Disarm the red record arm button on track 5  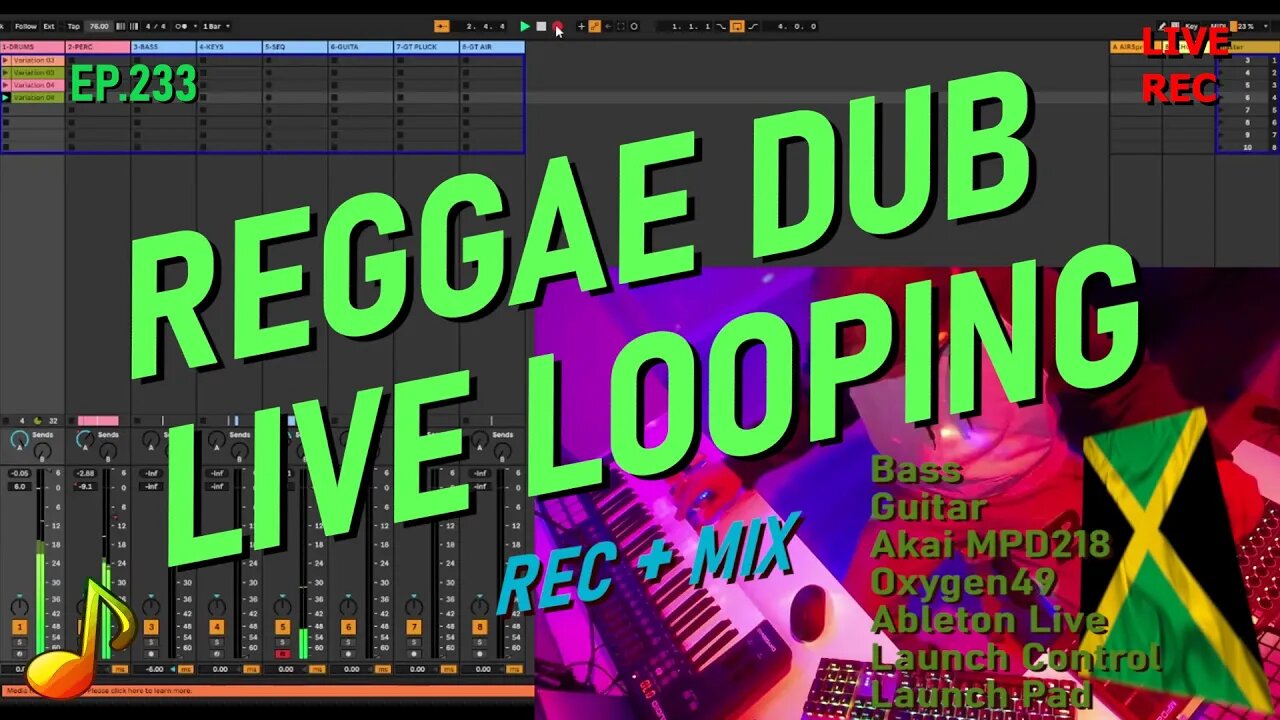pos(283,654)
